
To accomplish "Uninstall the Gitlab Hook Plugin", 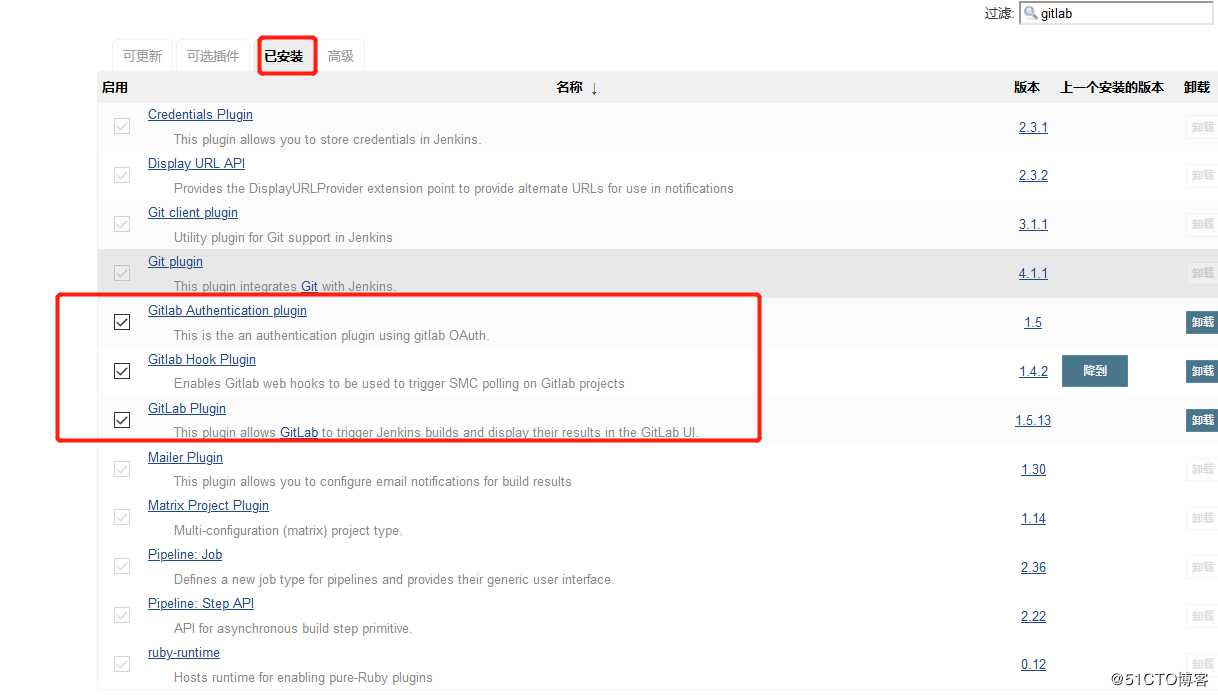I will 1202,371.
